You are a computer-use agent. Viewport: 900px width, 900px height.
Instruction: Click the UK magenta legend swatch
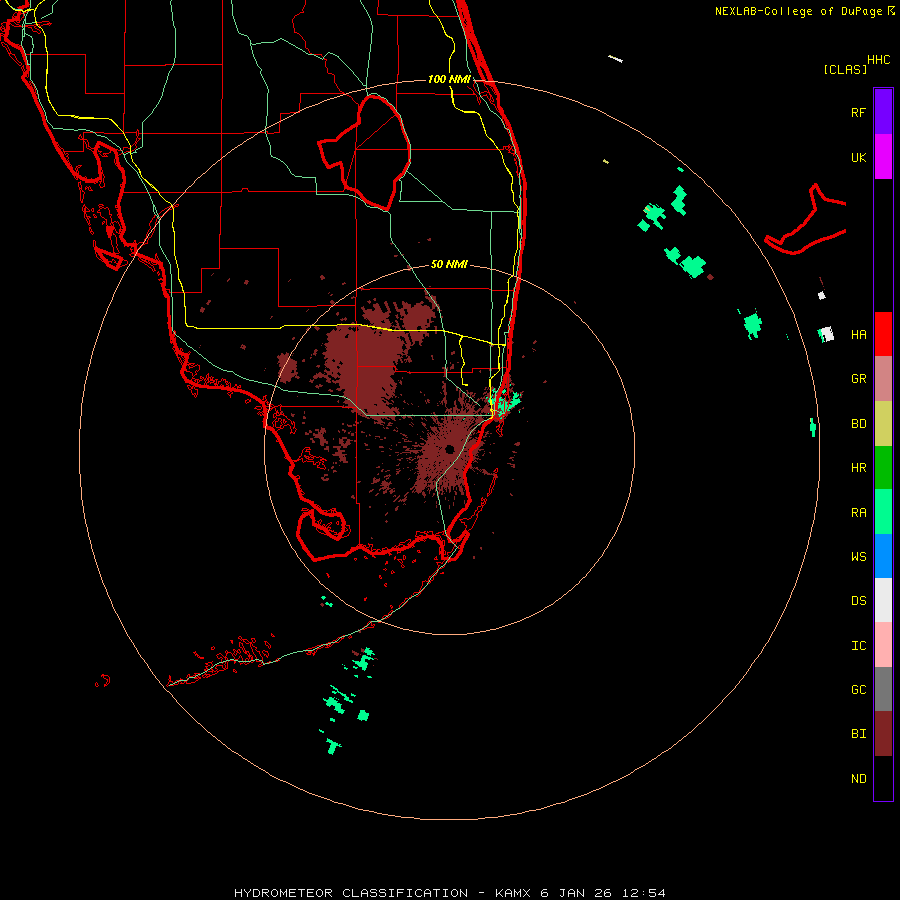coord(883,157)
